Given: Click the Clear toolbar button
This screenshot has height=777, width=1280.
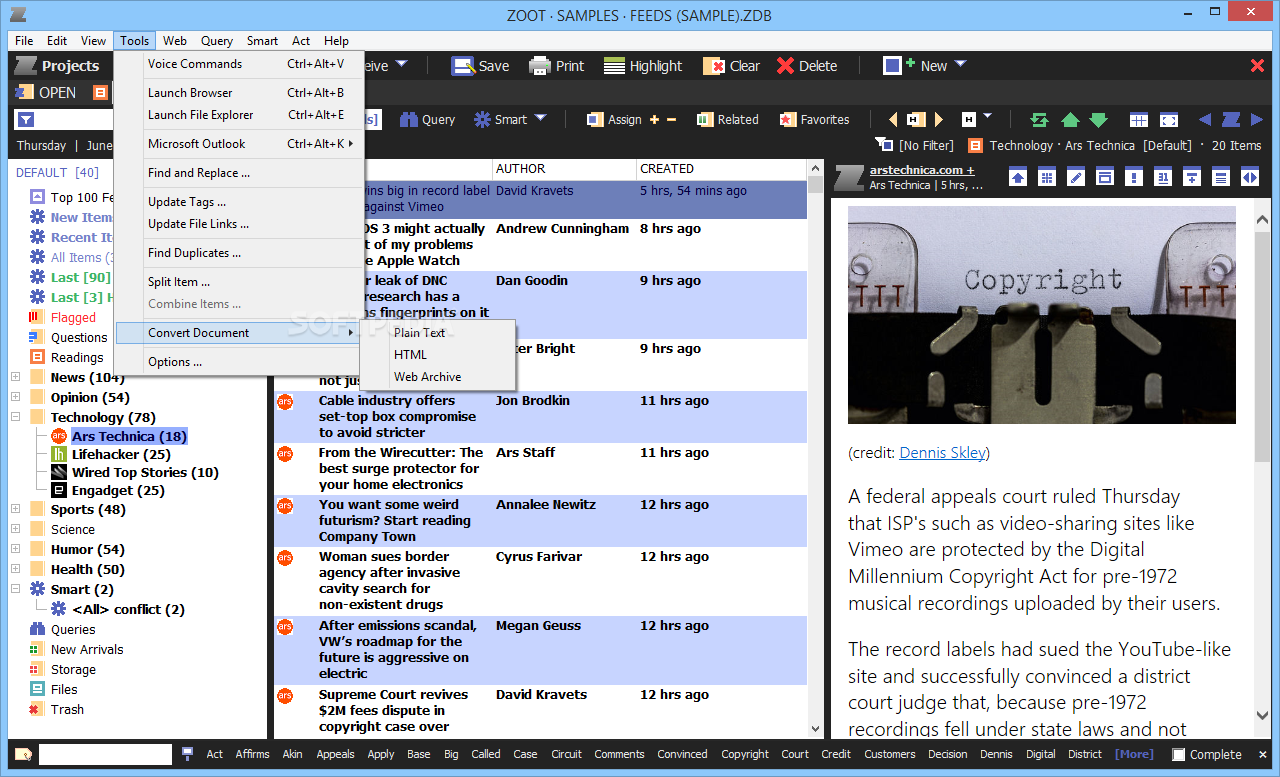Looking at the screenshot, I should pos(731,66).
